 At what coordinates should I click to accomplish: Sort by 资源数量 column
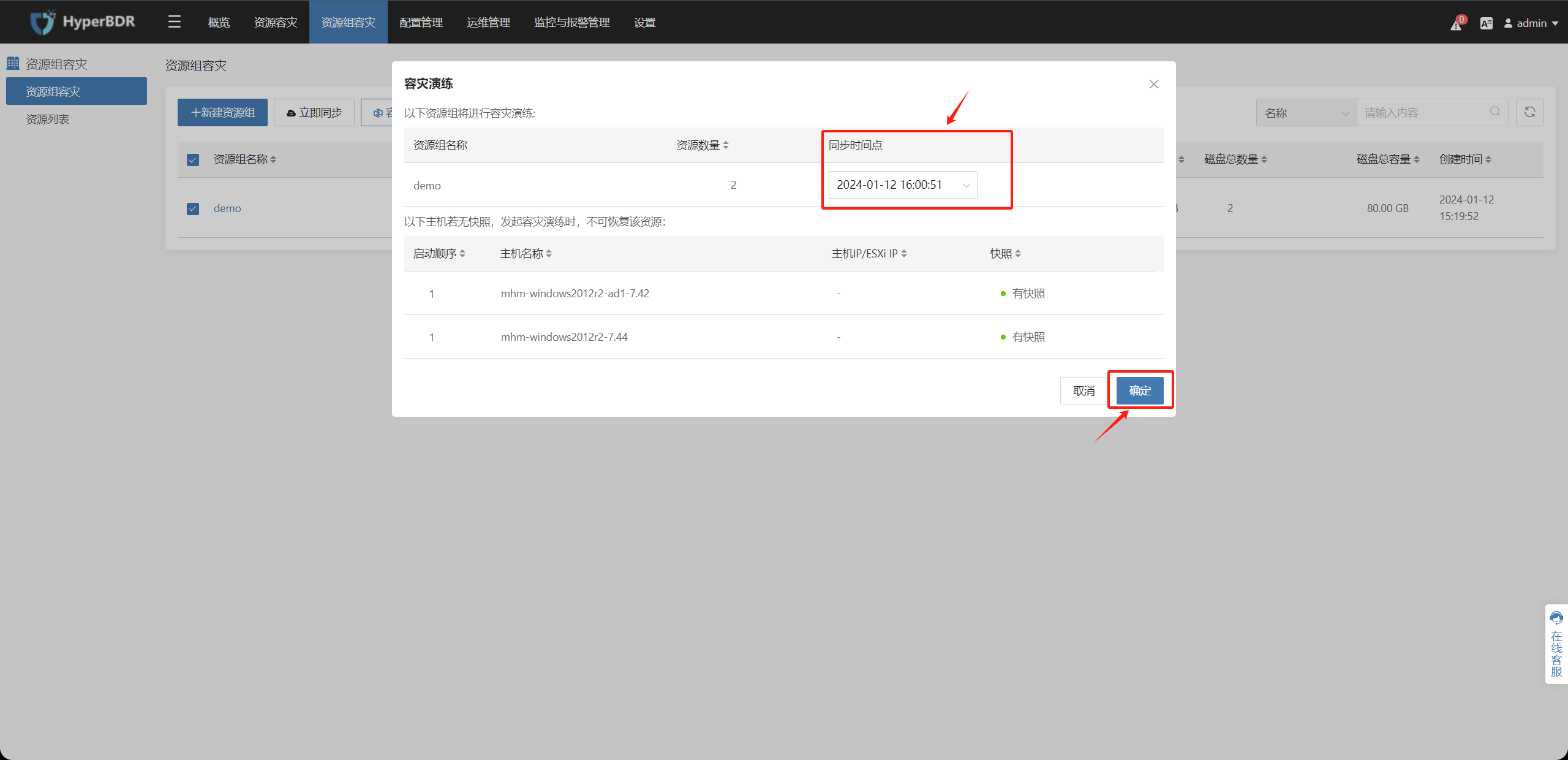pos(726,145)
